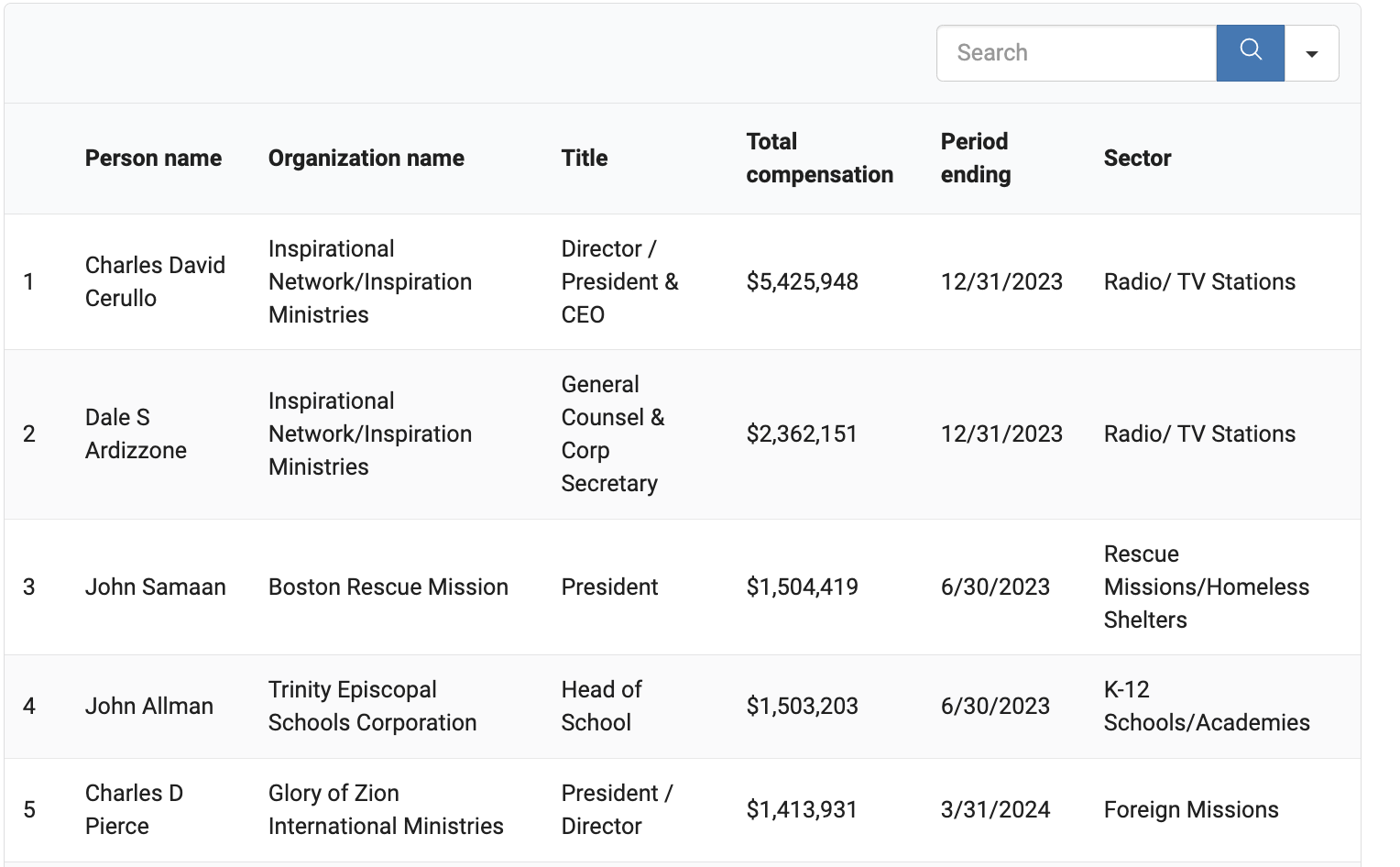1400x867 pixels.
Task: Sort by Organization name column header
Action: point(366,158)
